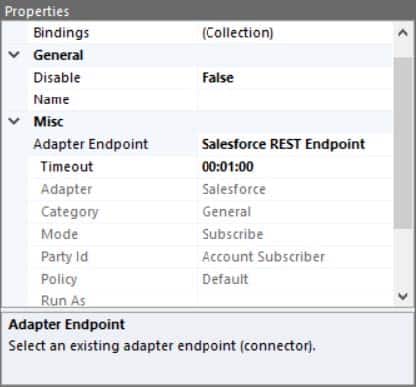Collapse the General category chevron
This screenshot has height=387, width=416.
click(14, 55)
